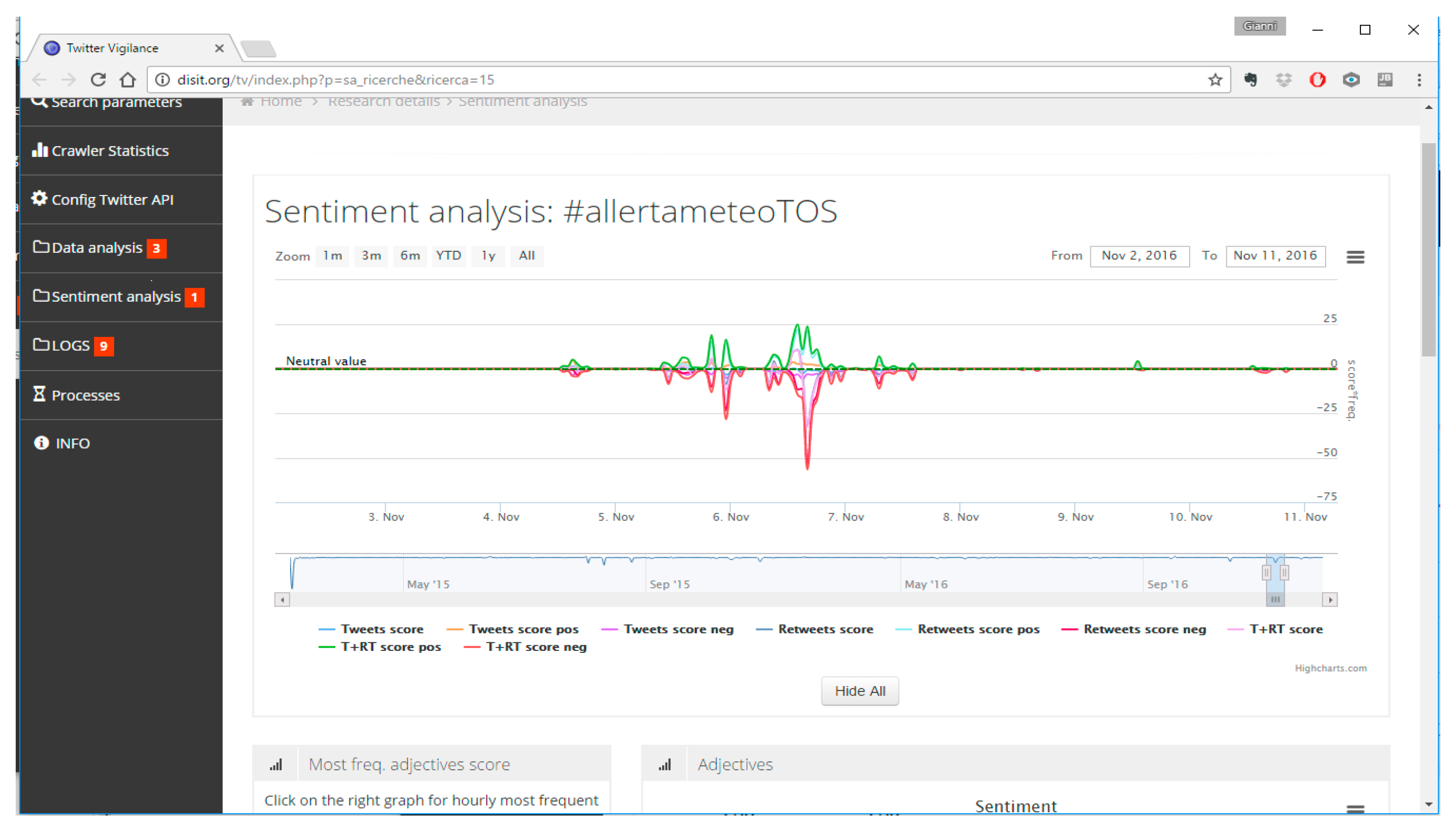Screen dimensions: 1456x836
Task: Click the bookmark star icon
Action: click(x=1214, y=80)
